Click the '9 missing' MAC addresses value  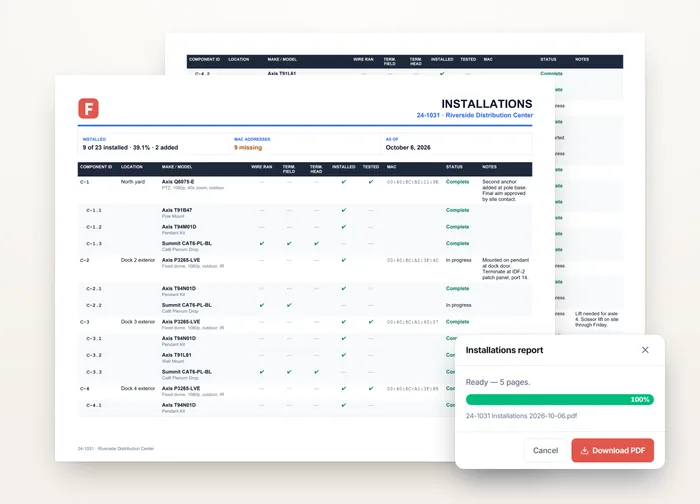coord(248,147)
